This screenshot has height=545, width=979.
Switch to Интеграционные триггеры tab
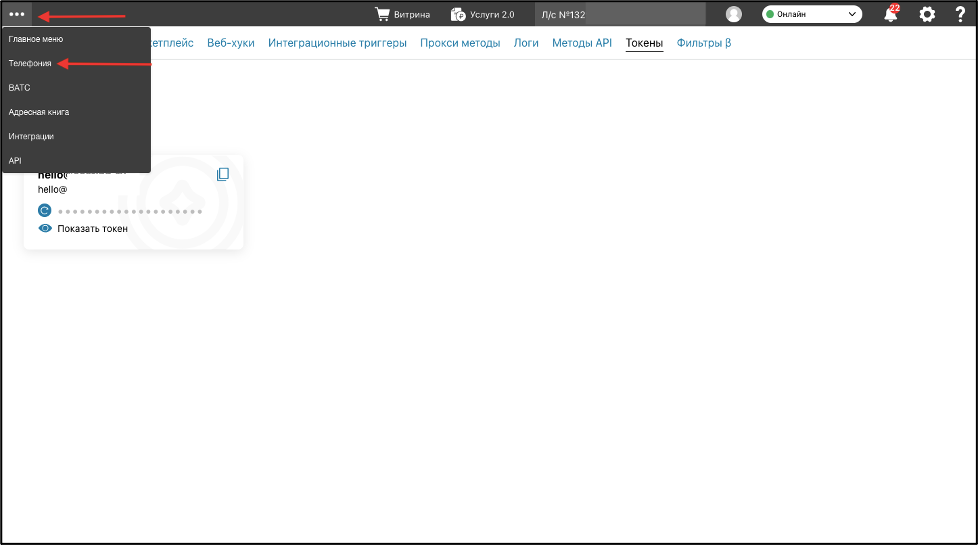(x=337, y=43)
